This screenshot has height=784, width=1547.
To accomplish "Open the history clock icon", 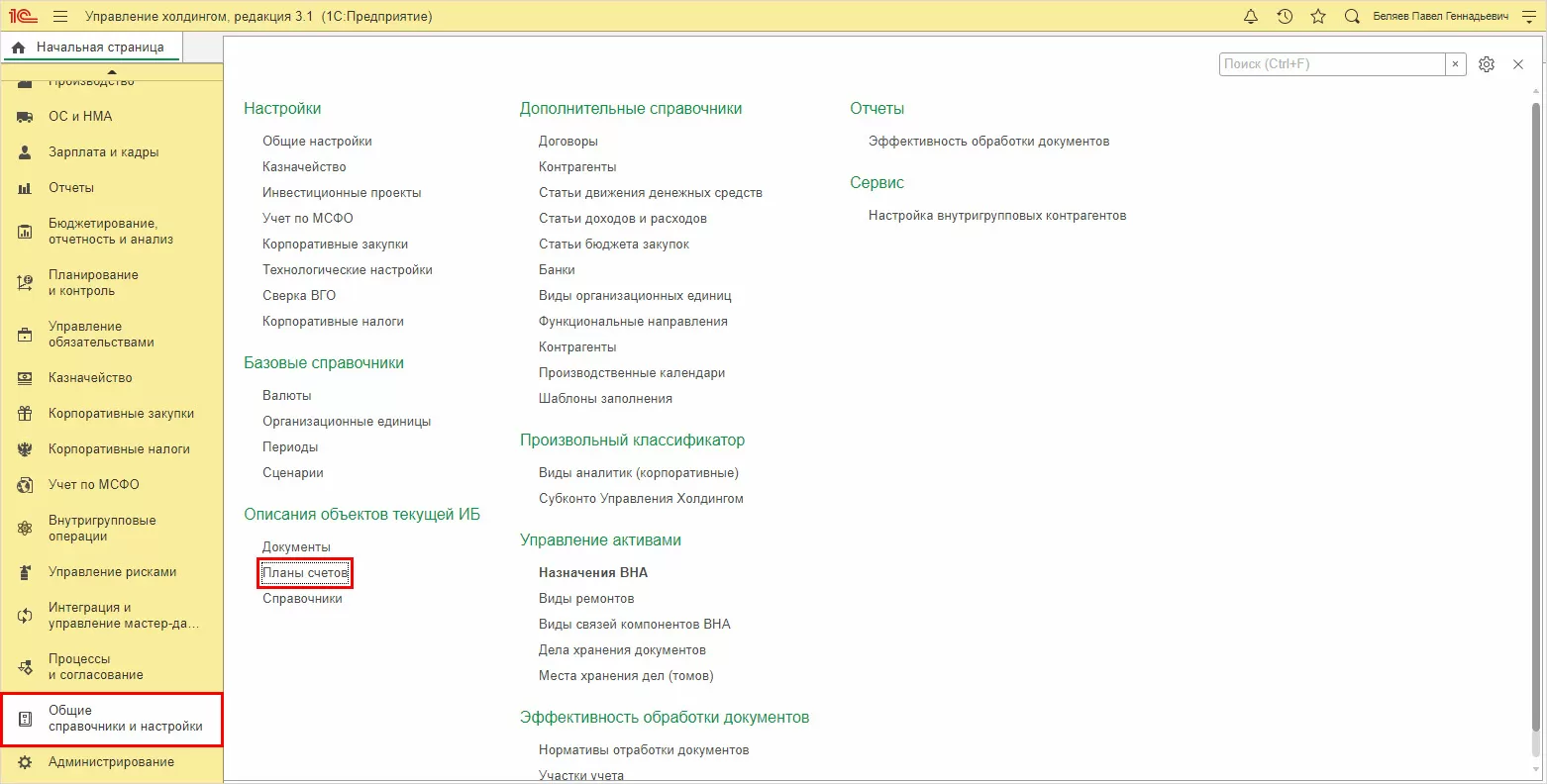I will click(1285, 17).
